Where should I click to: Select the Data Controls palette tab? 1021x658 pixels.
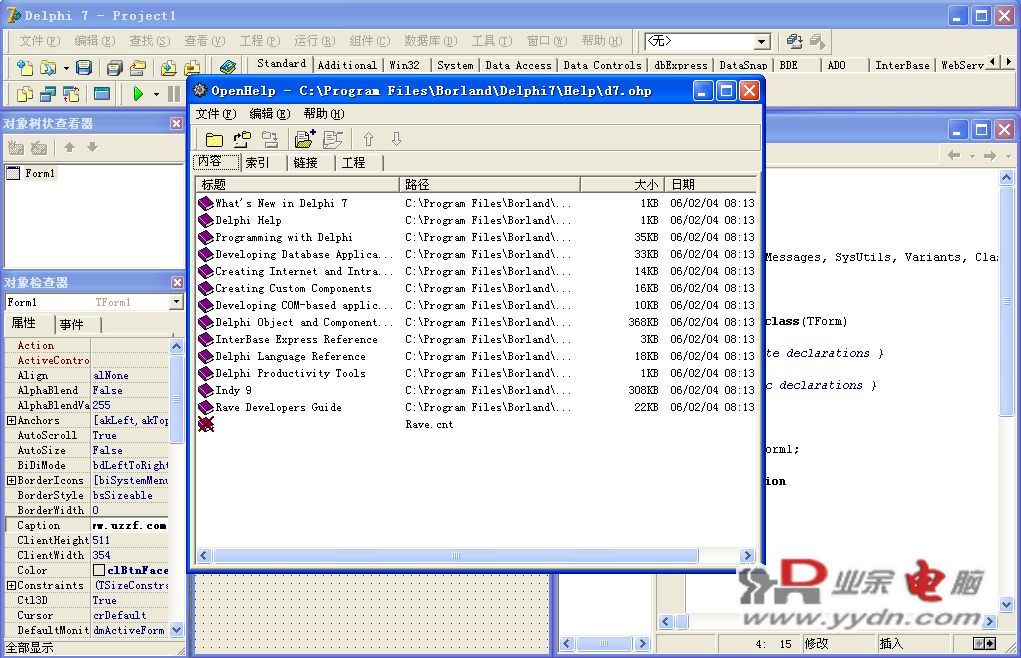(x=602, y=65)
